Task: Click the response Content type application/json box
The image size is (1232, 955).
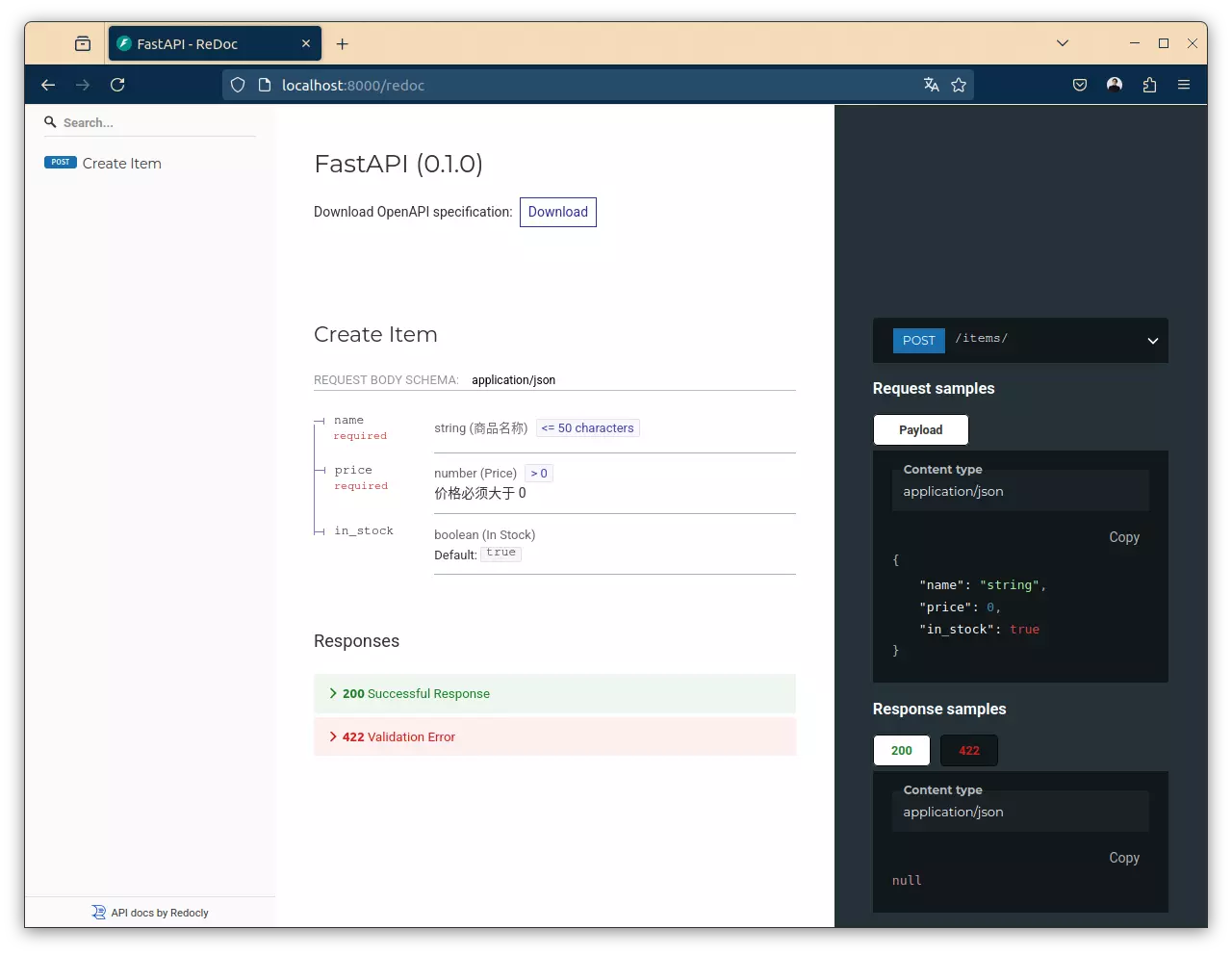Action: (1020, 812)
